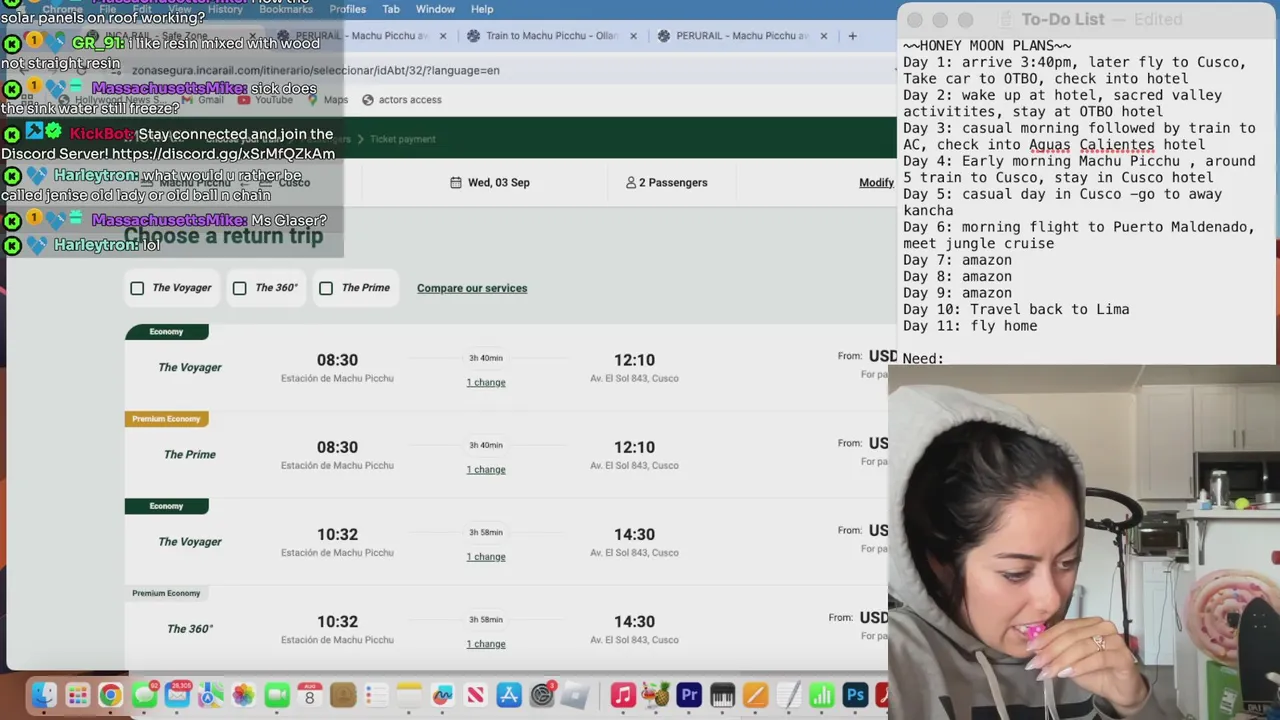Viewport: 1280px width, 720px height.
Task: Click the Compare our services link
Action: pos(472,288)
